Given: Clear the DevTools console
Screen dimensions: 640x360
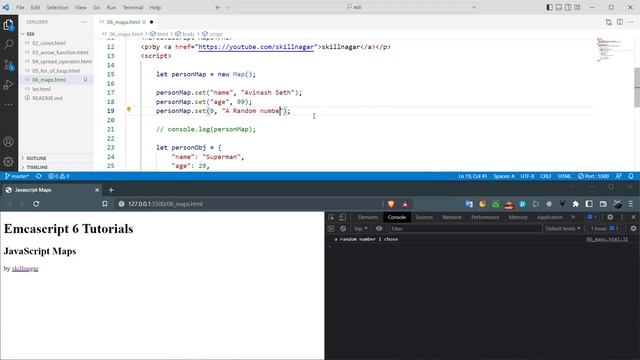Looking at the screenshot, I should [x=343, y=229].
